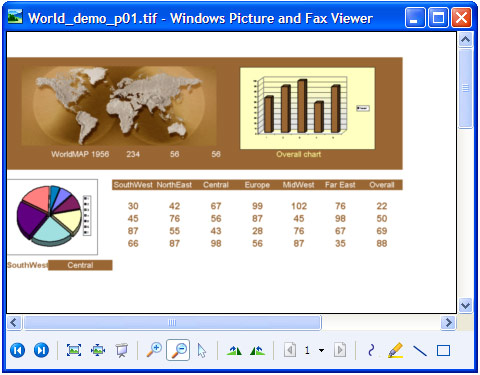The image size is (480, 375).
Task: Show the image at actual size
Action: (x=98, y=350)
